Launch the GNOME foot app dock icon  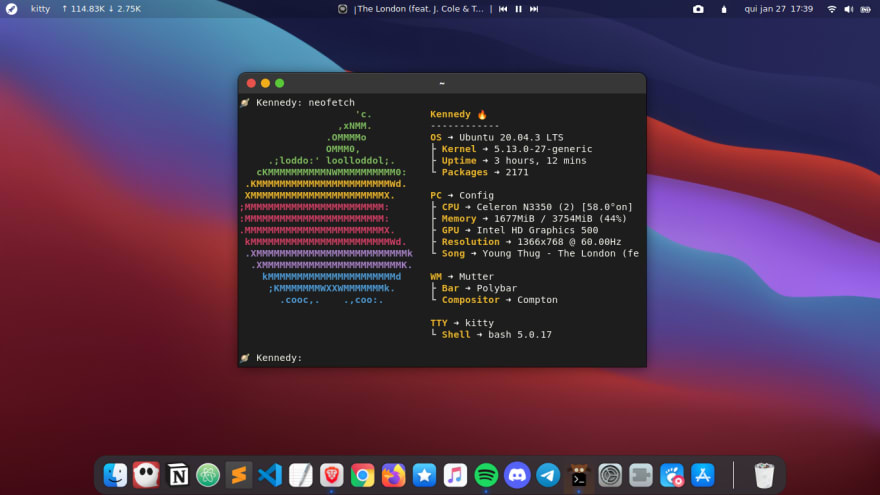[672, 475]
